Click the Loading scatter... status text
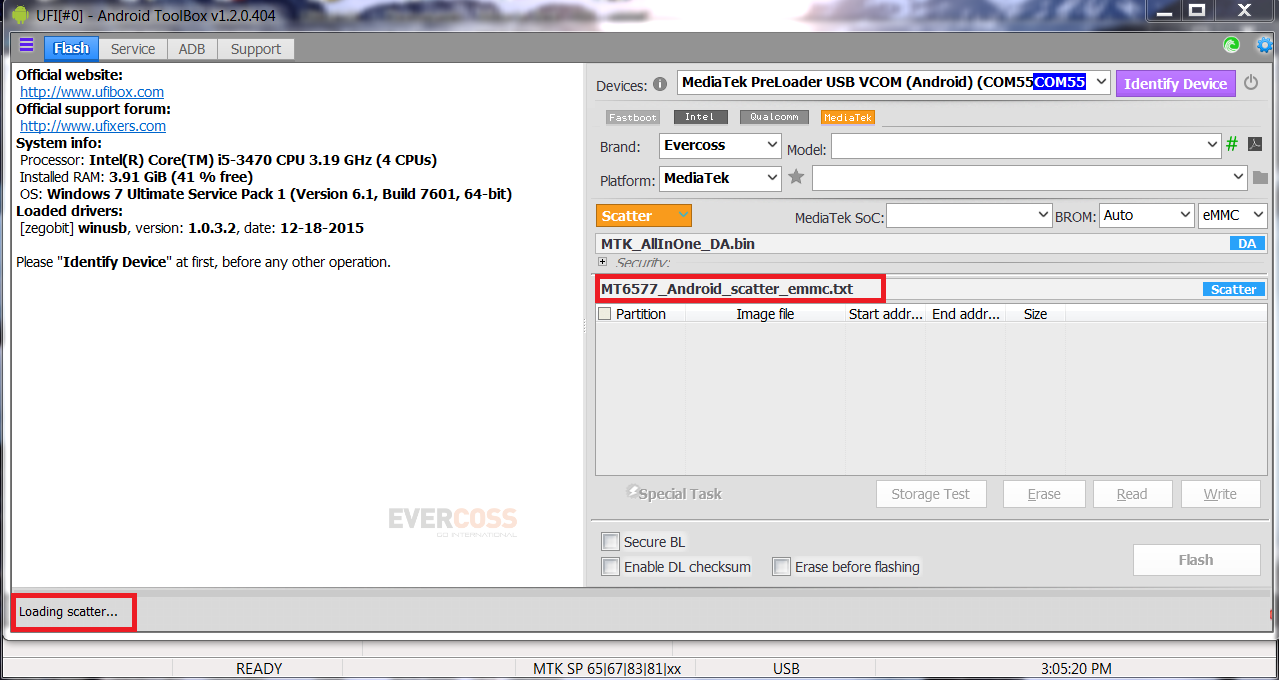This screenshot has height=680, width=1279. click(68, 611)
